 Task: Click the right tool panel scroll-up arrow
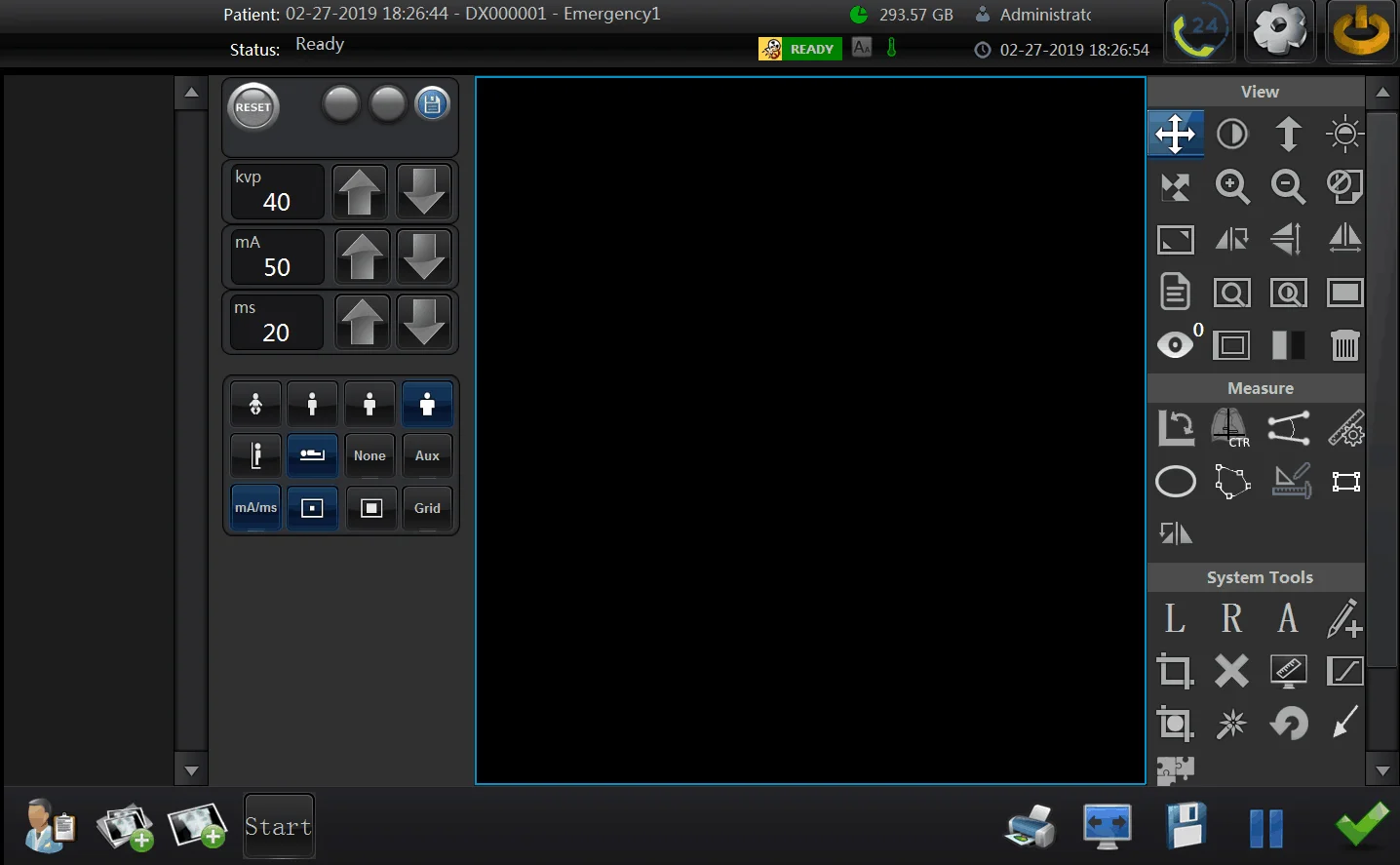click(x=1382, y=93)
